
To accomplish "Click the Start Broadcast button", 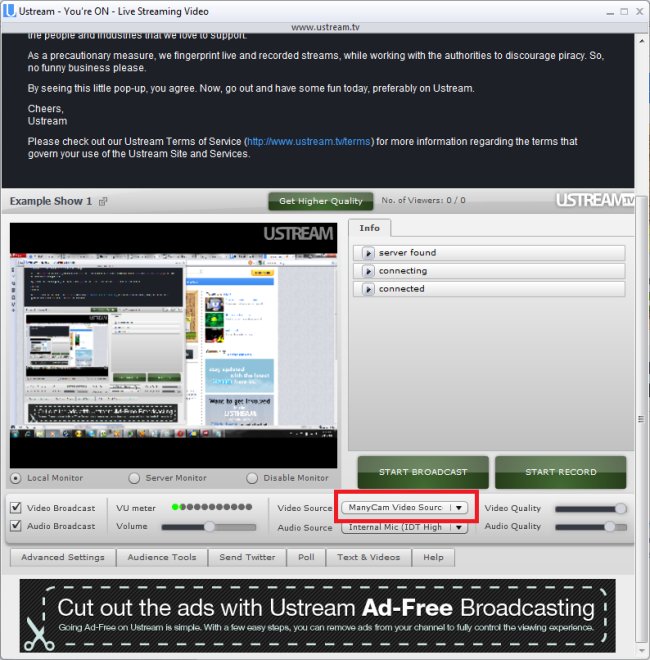I will pos(423,472).
